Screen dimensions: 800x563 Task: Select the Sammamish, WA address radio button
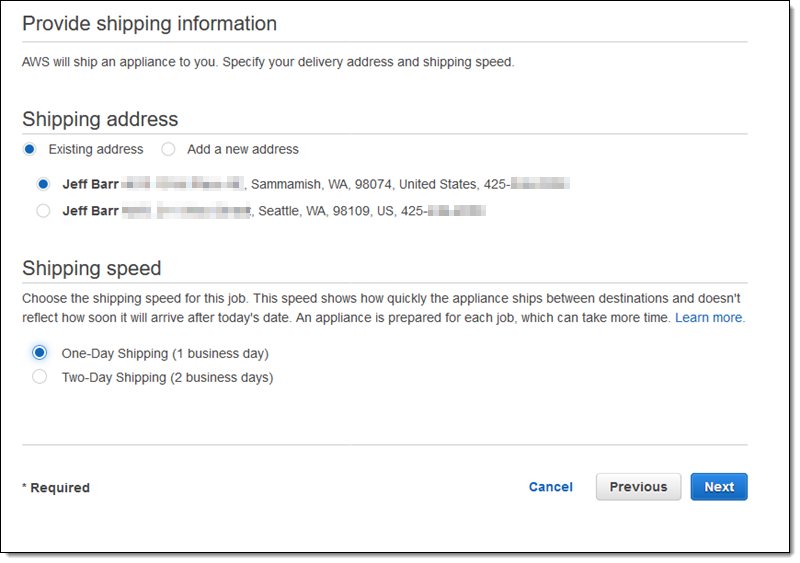43,184
